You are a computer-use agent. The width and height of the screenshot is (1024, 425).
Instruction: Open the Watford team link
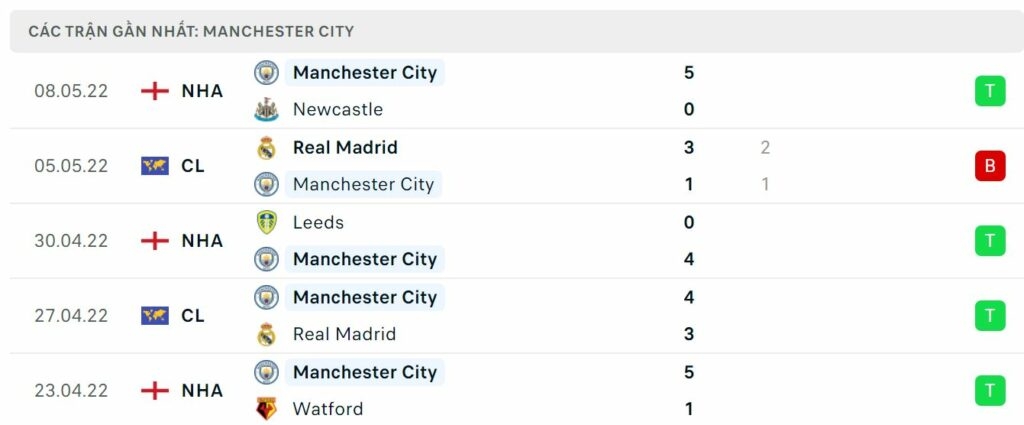(328, 409)
